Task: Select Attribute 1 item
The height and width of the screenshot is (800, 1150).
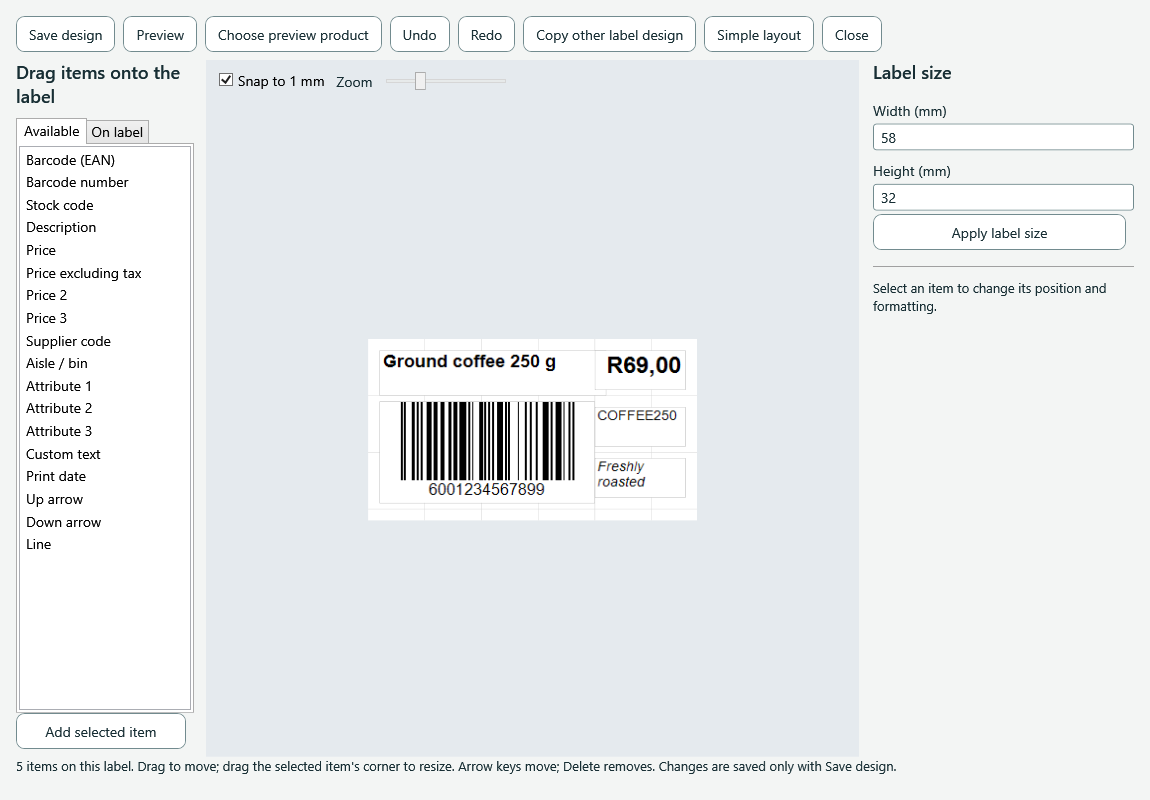Action: coord(105,386)
